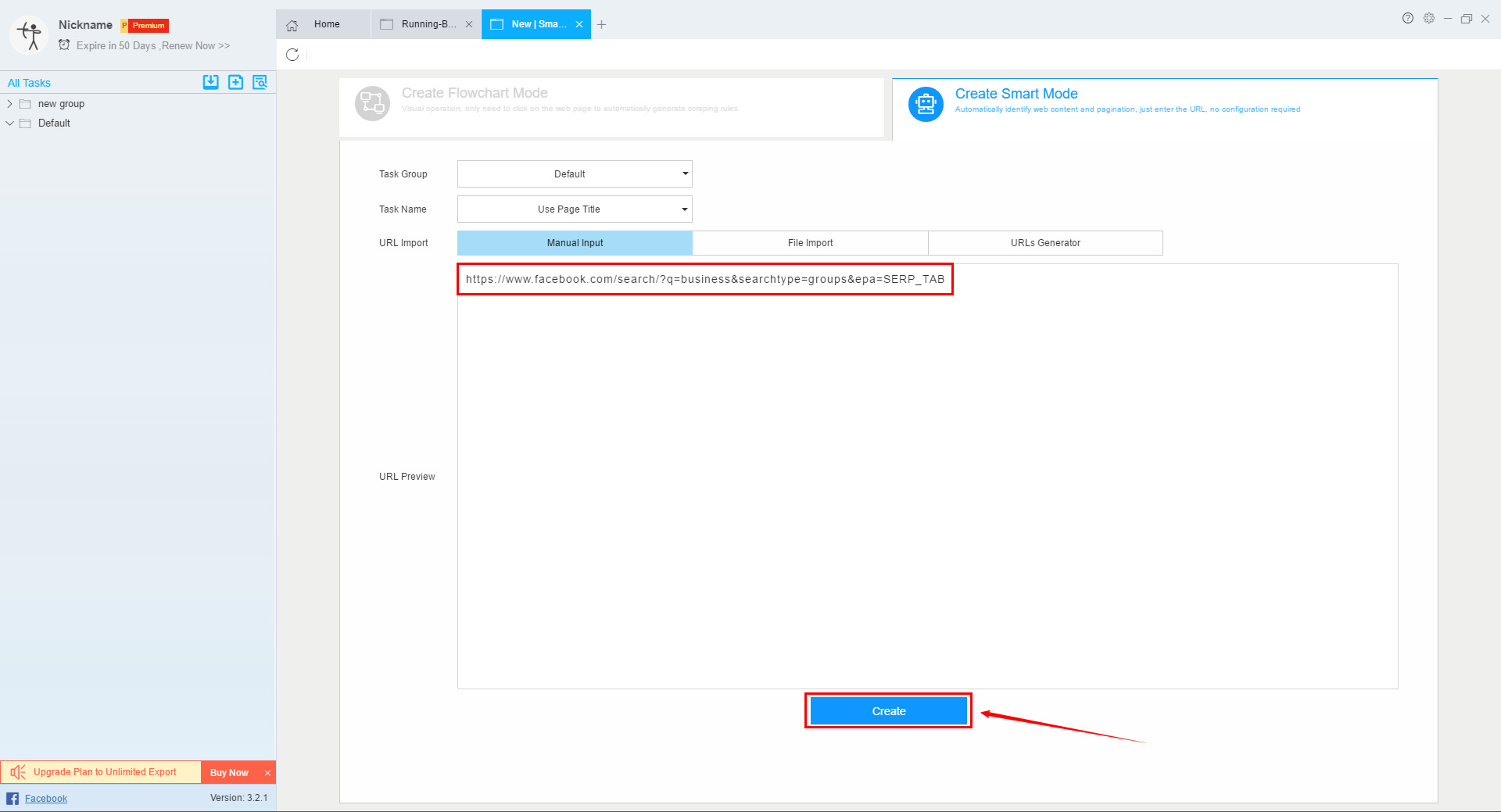The height and width of the screenshot is (812, 1501).
Task: Click the new task group plus icon
Action: coord(235,82)
